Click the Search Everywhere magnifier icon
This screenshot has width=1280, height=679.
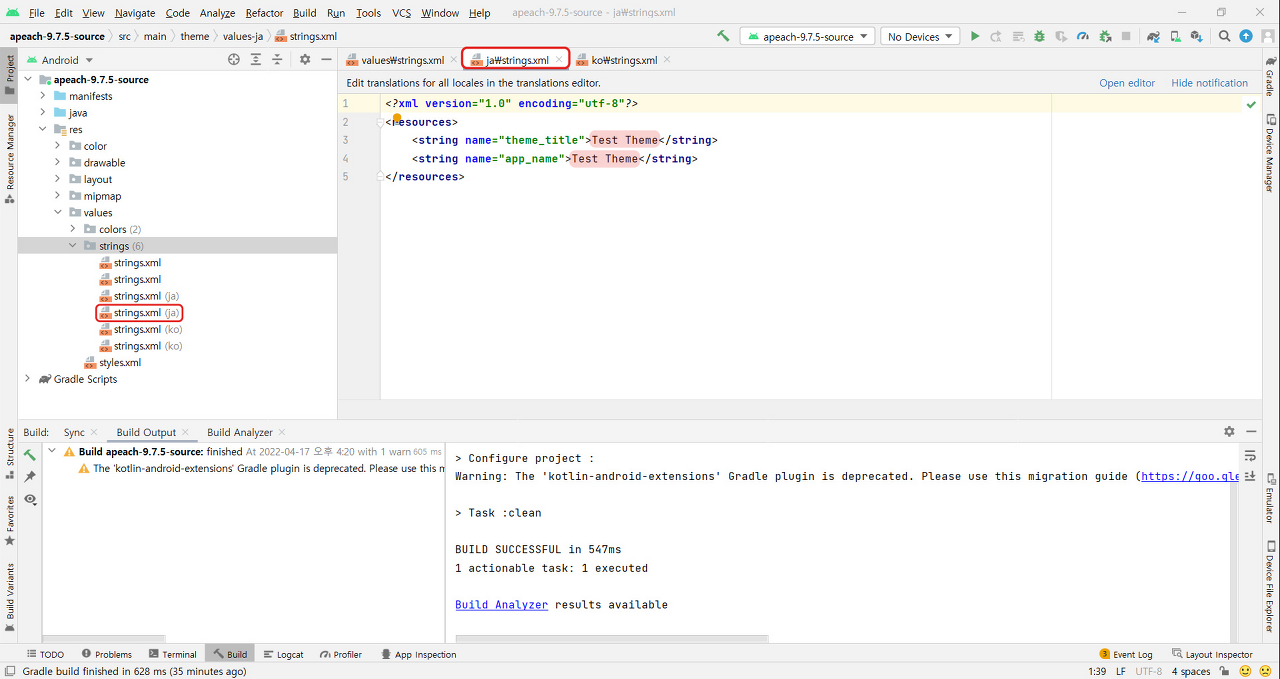coord(1225,36)
